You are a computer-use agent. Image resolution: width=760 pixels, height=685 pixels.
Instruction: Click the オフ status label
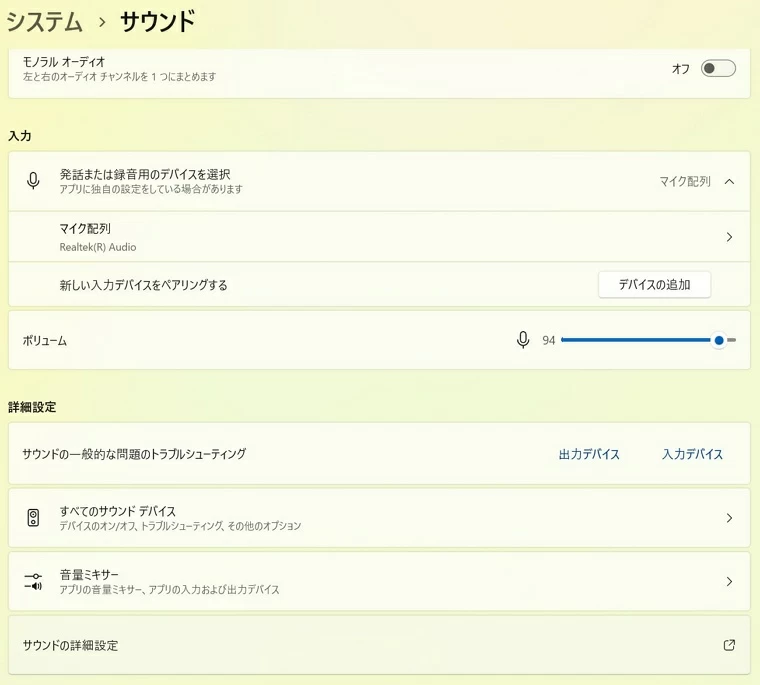(681, 69)
